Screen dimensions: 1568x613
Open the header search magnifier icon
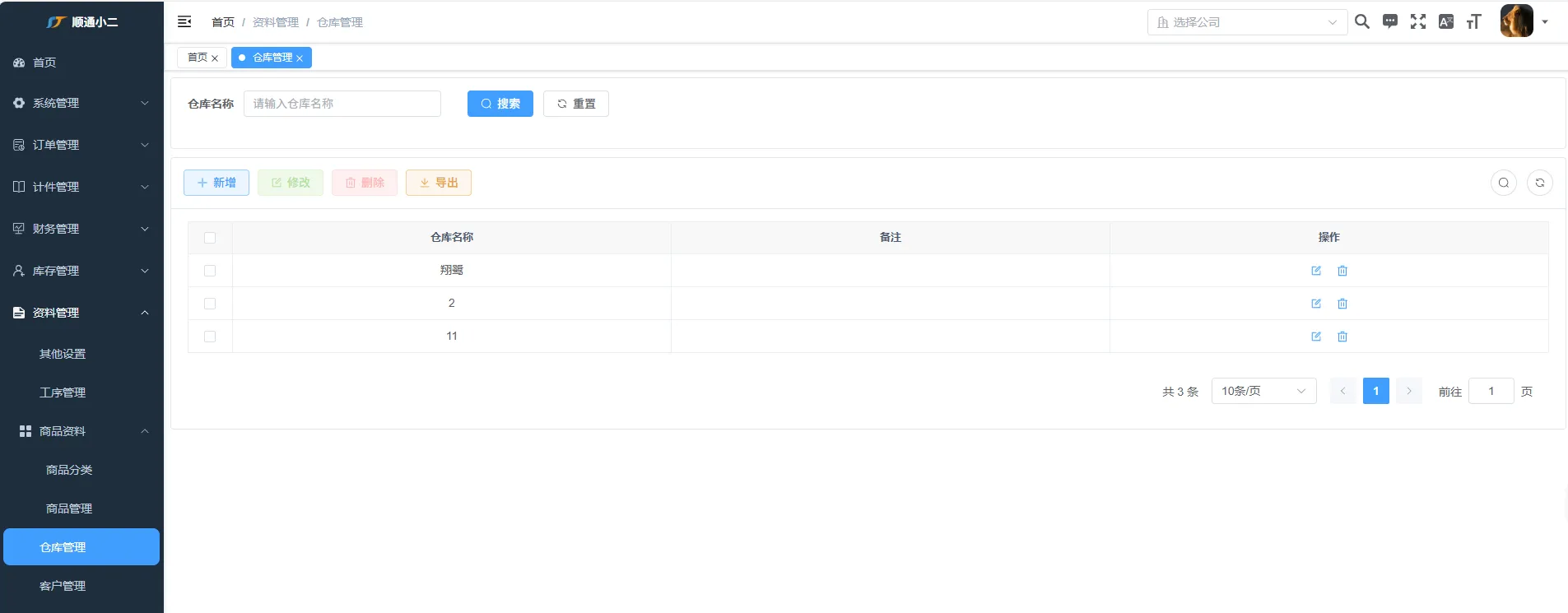point(1362,21)
